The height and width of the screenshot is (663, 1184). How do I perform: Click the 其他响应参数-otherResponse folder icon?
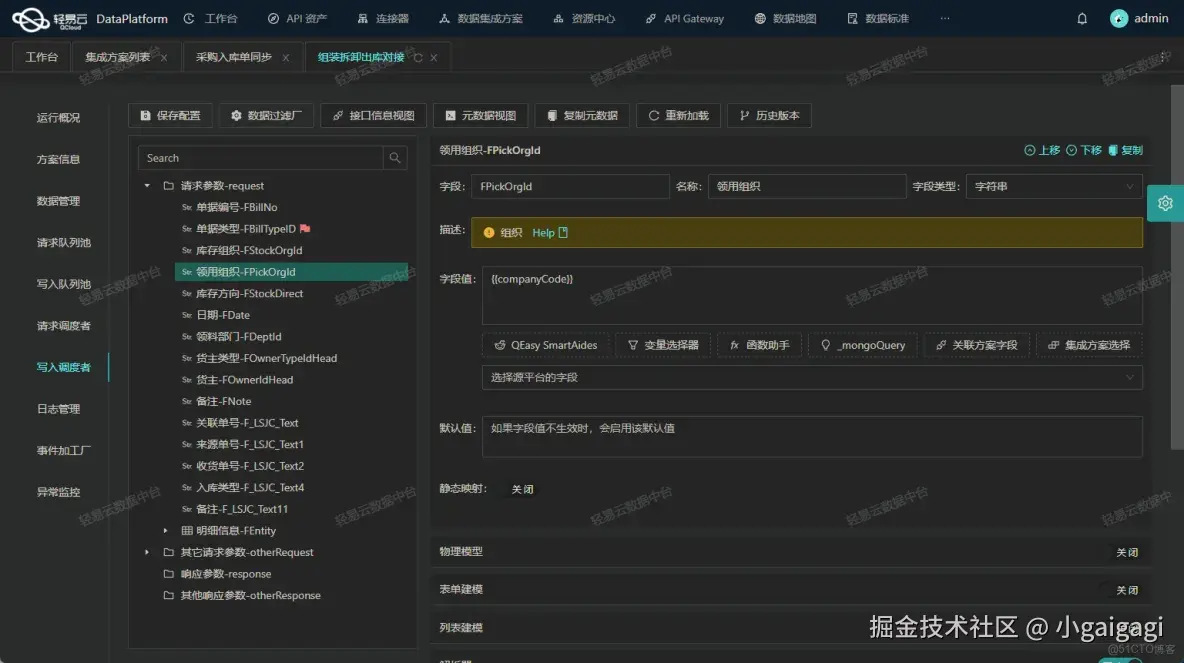(168, 595)
